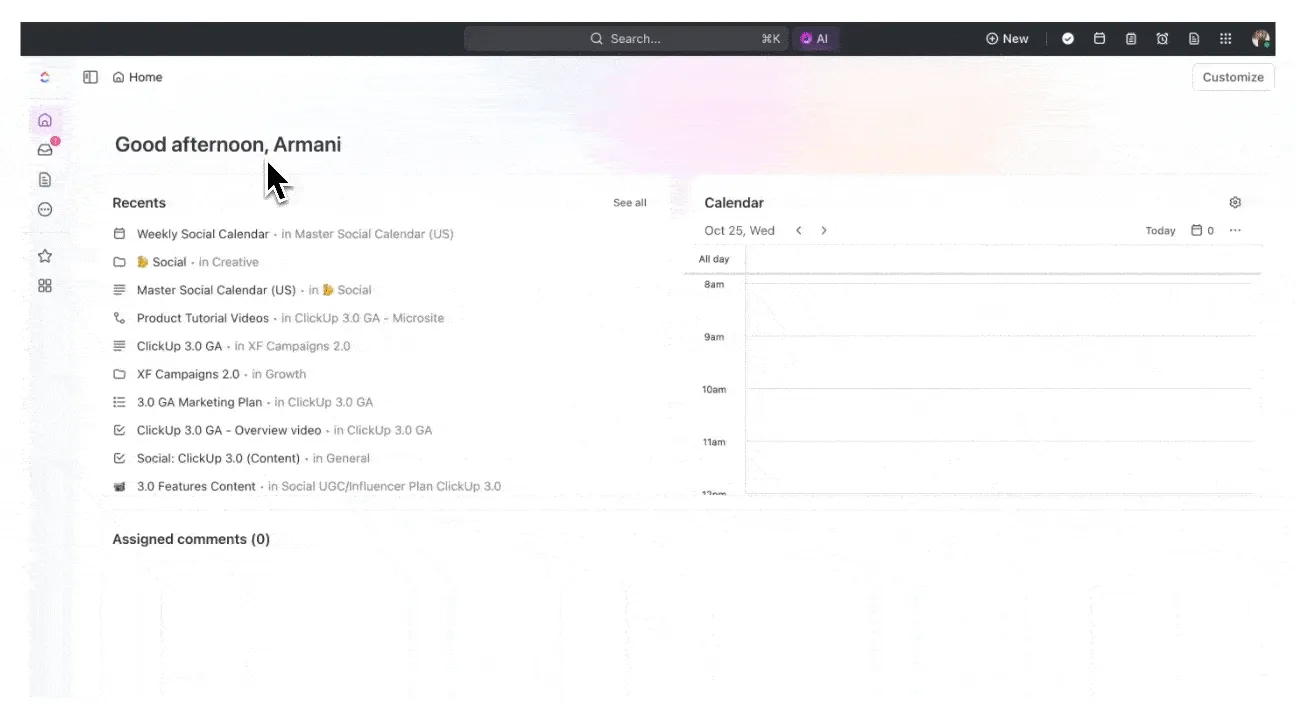
Task: Open Master Social Calendar (US) recent item
Action: tap(216, 290)
